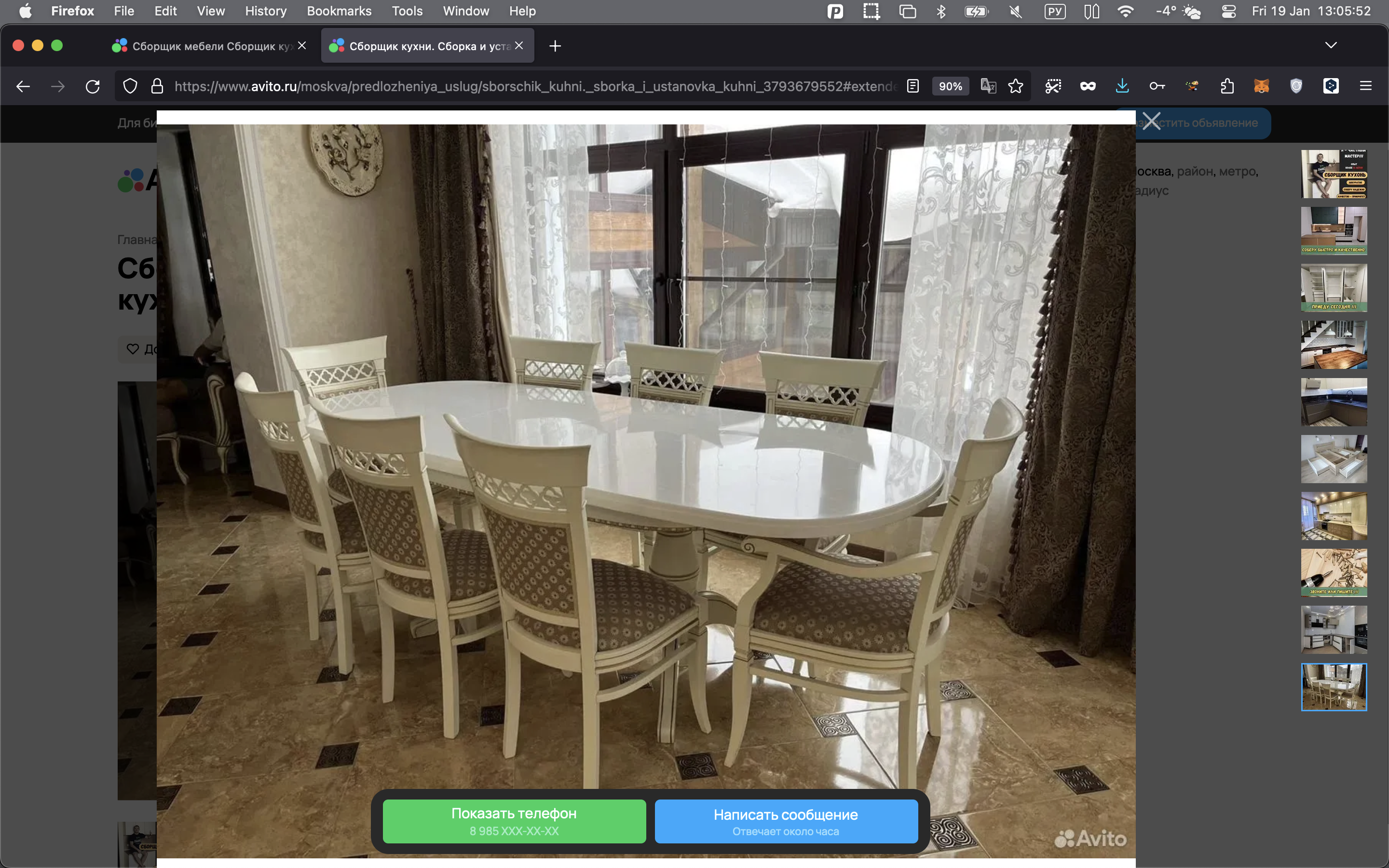Image resolution: width=1389 pixels, height=868 pixels.
Task: Open tracking protection shield icon
Action: coord(130,87)
